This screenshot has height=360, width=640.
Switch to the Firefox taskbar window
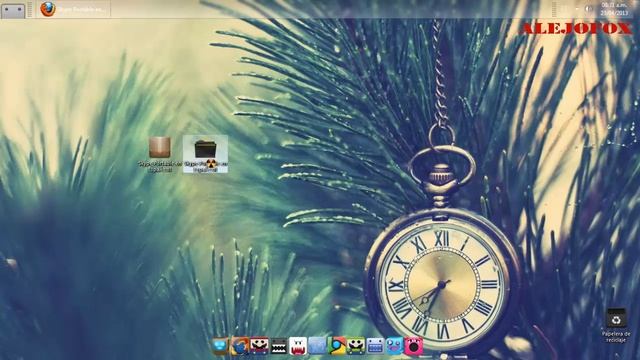73,9
